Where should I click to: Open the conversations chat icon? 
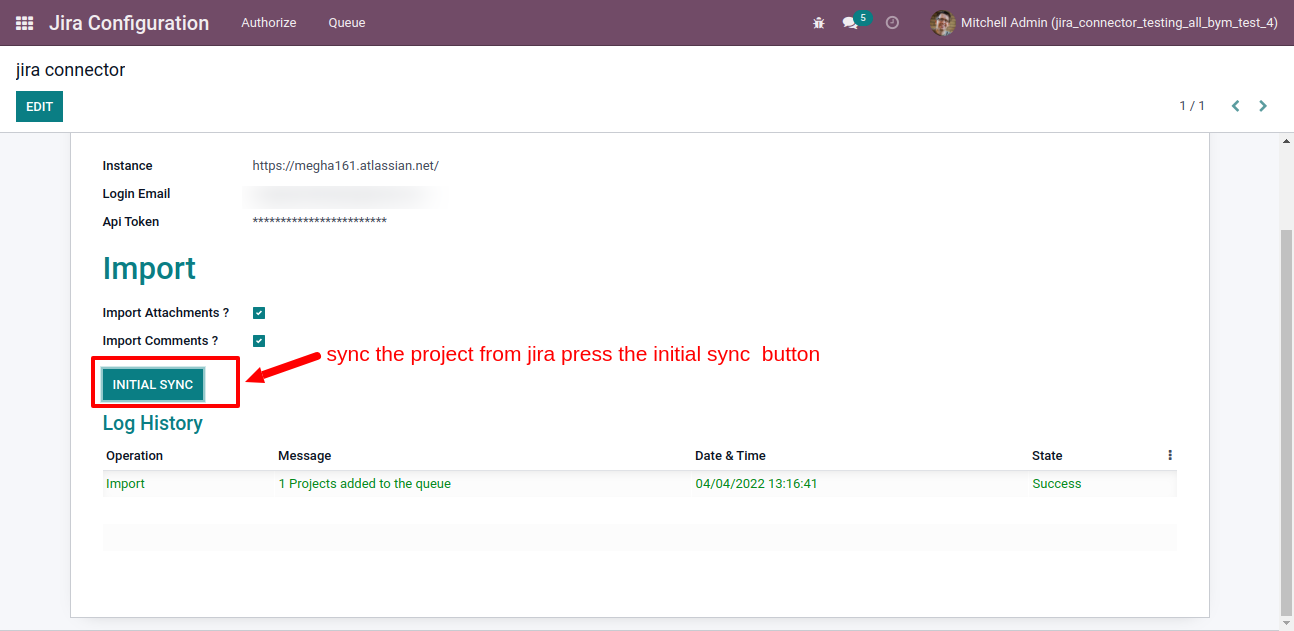coord(850,22)
